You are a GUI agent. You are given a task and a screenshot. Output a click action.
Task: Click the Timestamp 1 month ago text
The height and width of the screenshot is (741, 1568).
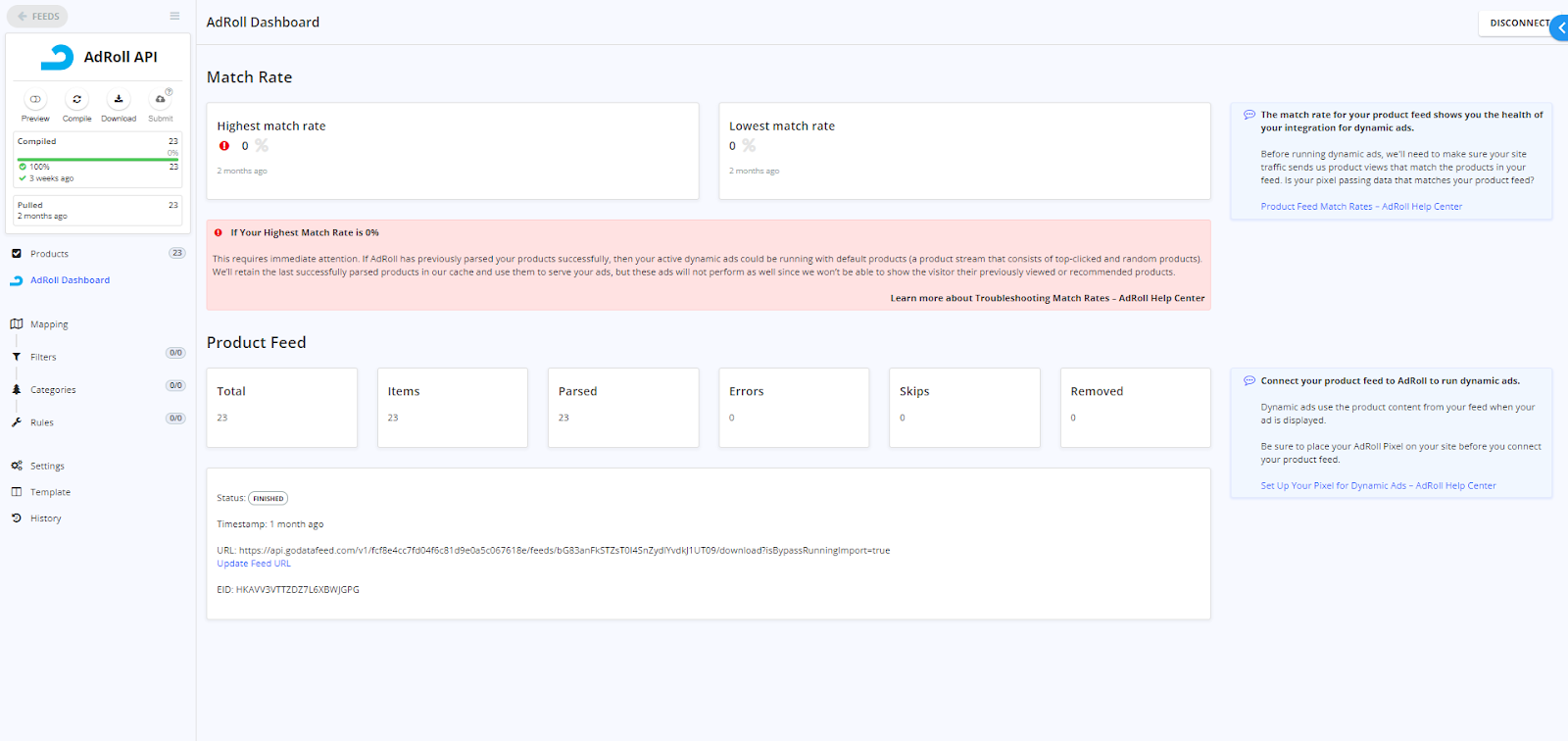pyautogui.click(x=270, y=524)
